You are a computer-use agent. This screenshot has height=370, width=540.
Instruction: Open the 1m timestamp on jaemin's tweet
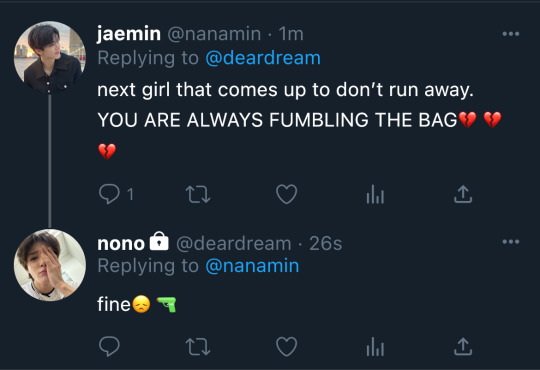pyautogui.click(x=291, y=34)
